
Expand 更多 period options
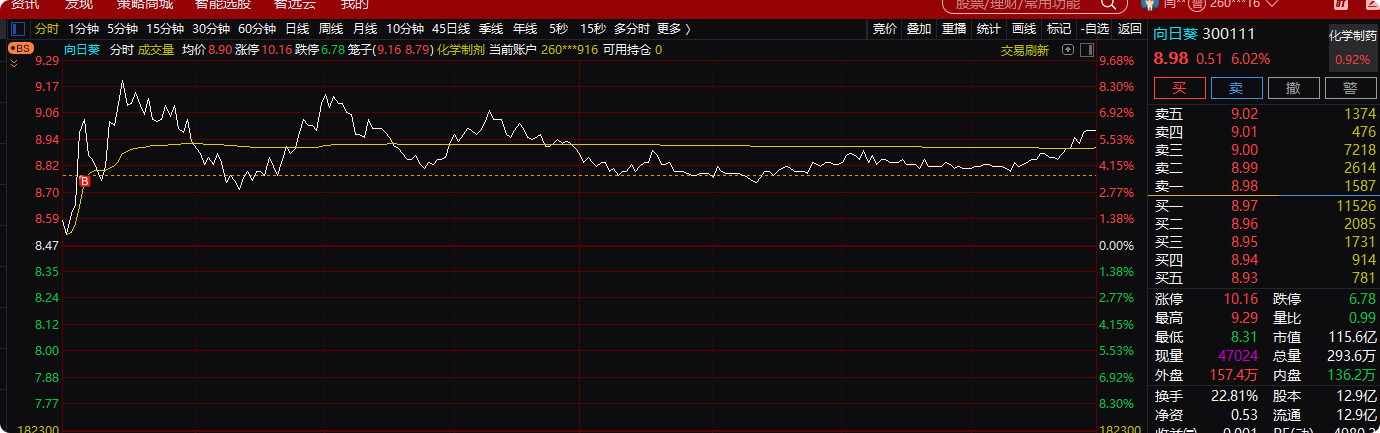(674, 29)
